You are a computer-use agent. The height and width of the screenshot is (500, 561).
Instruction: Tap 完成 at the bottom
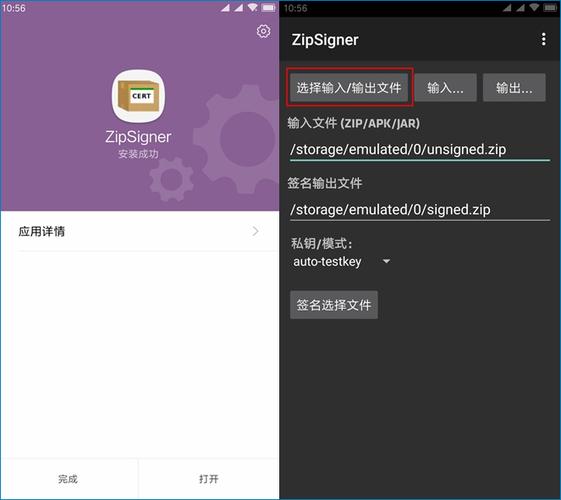coord(68,479)
